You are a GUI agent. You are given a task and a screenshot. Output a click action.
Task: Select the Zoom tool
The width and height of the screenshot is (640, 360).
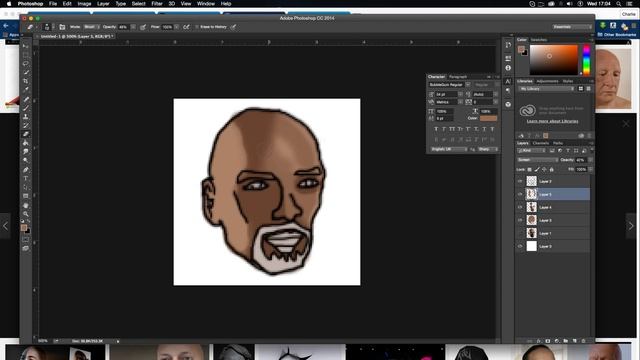pyautogui.click(x=26, y=214)
